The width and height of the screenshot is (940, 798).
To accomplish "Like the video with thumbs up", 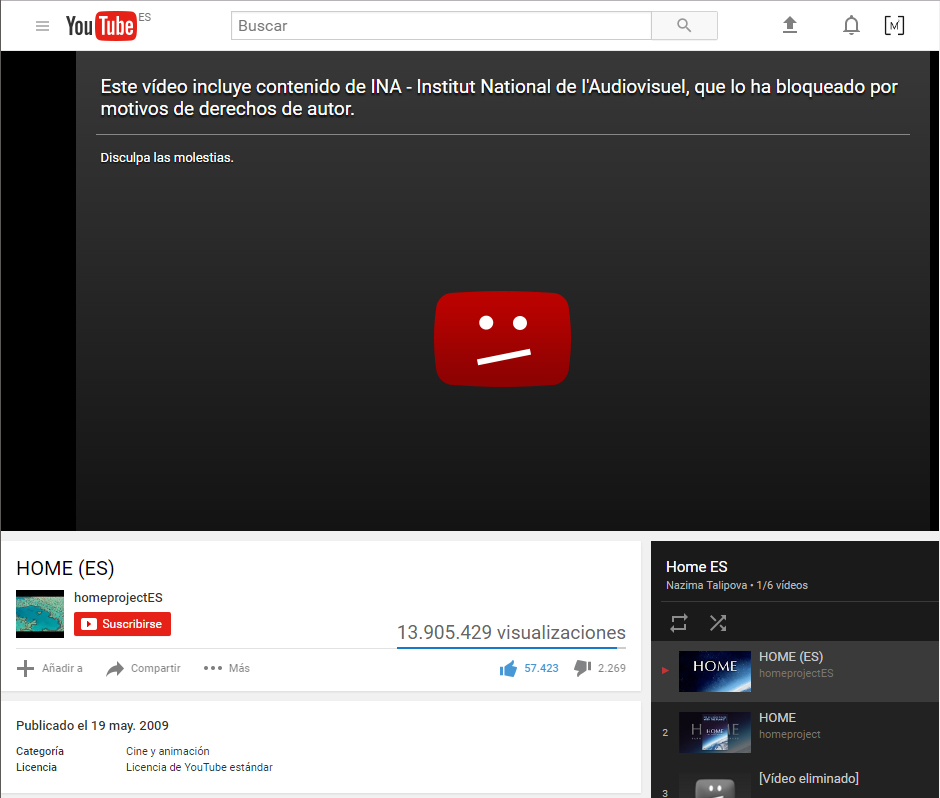I will click(508, 668).
